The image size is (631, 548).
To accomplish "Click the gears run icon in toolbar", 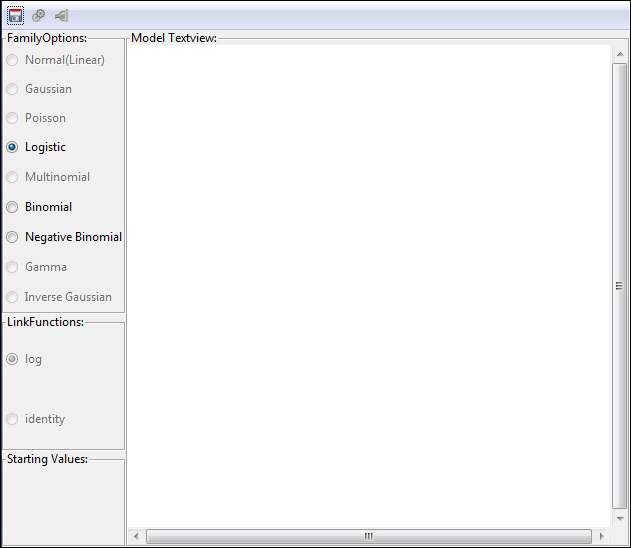I will click(39, 15).
